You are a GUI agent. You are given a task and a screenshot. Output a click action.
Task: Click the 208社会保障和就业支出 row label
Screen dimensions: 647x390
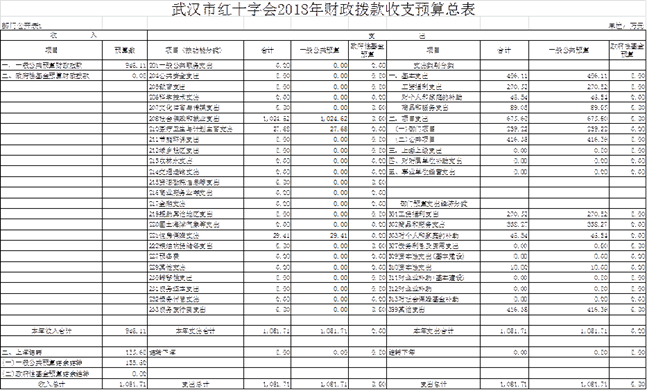pyautogui.click(x=184, y=119)
